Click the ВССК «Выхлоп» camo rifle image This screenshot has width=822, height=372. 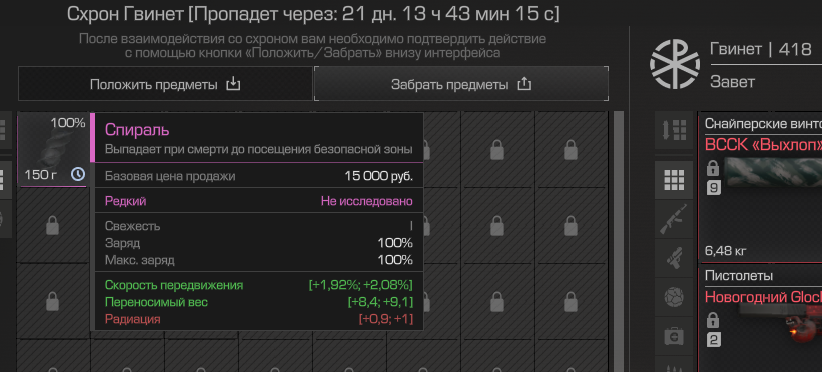coord(772,172)
